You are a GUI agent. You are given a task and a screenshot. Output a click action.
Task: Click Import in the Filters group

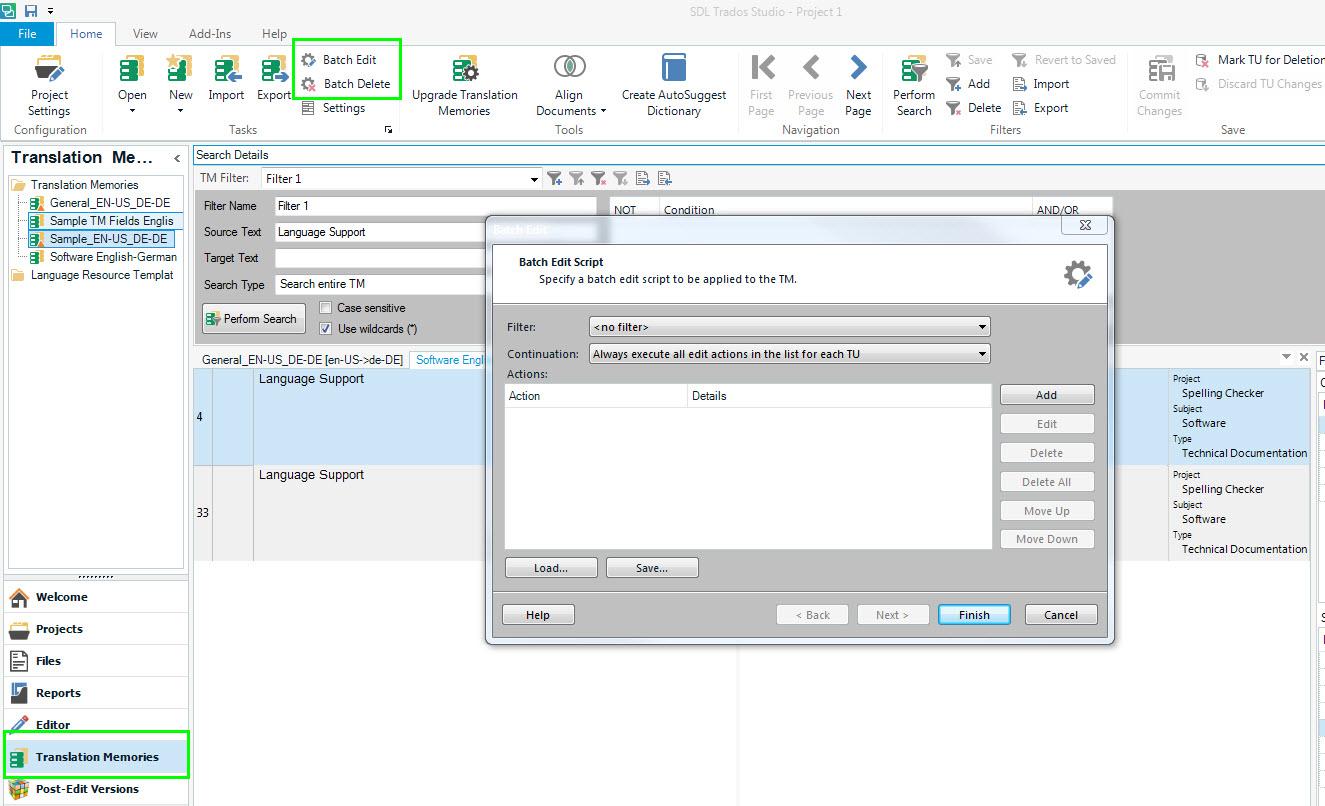coord(1040,84)
